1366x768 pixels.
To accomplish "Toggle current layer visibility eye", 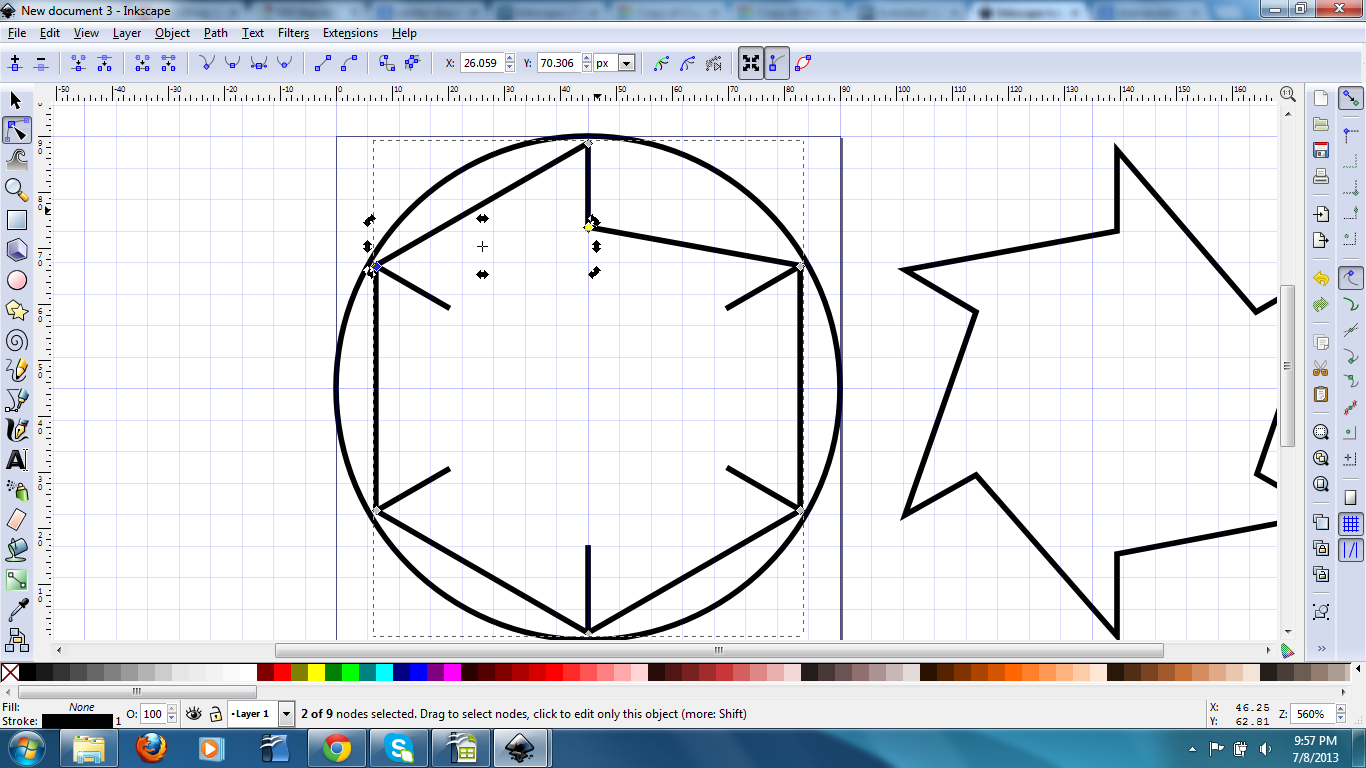I will point(194,714).
